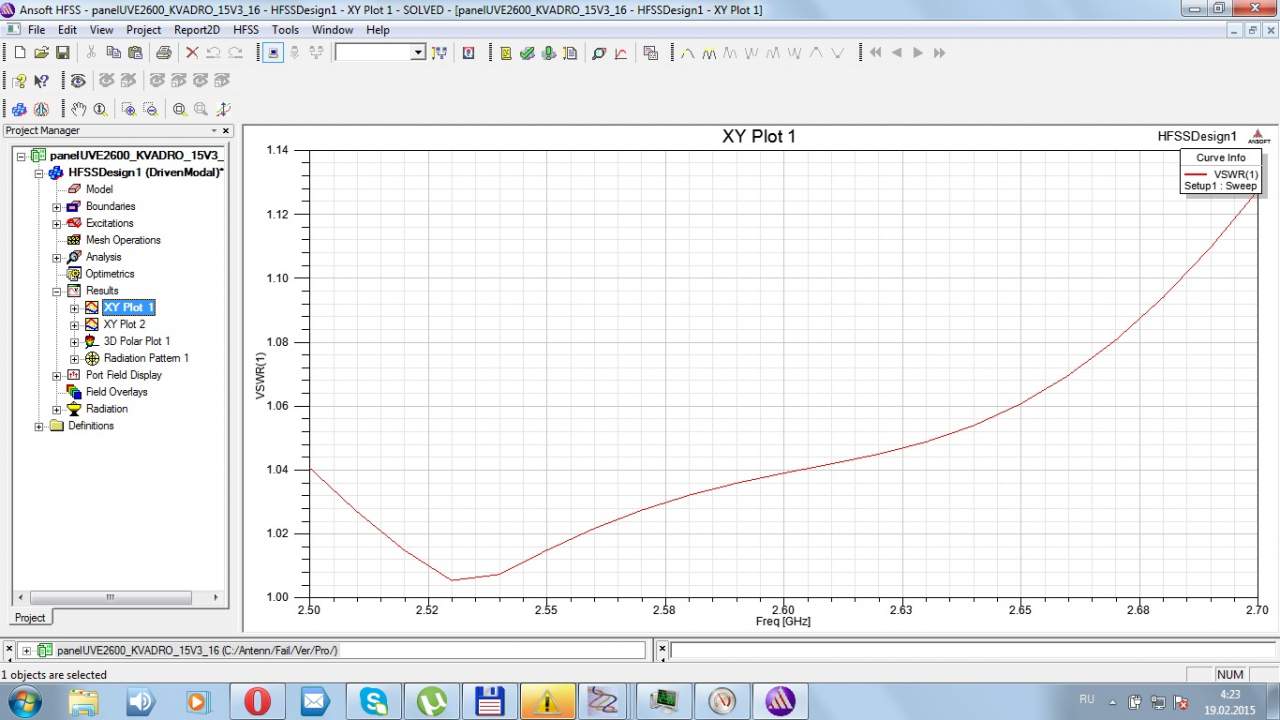The height and width of the screenshot is (720, 1280).
Task: Open the HFSS menu
Action: (x=245, y=30)
